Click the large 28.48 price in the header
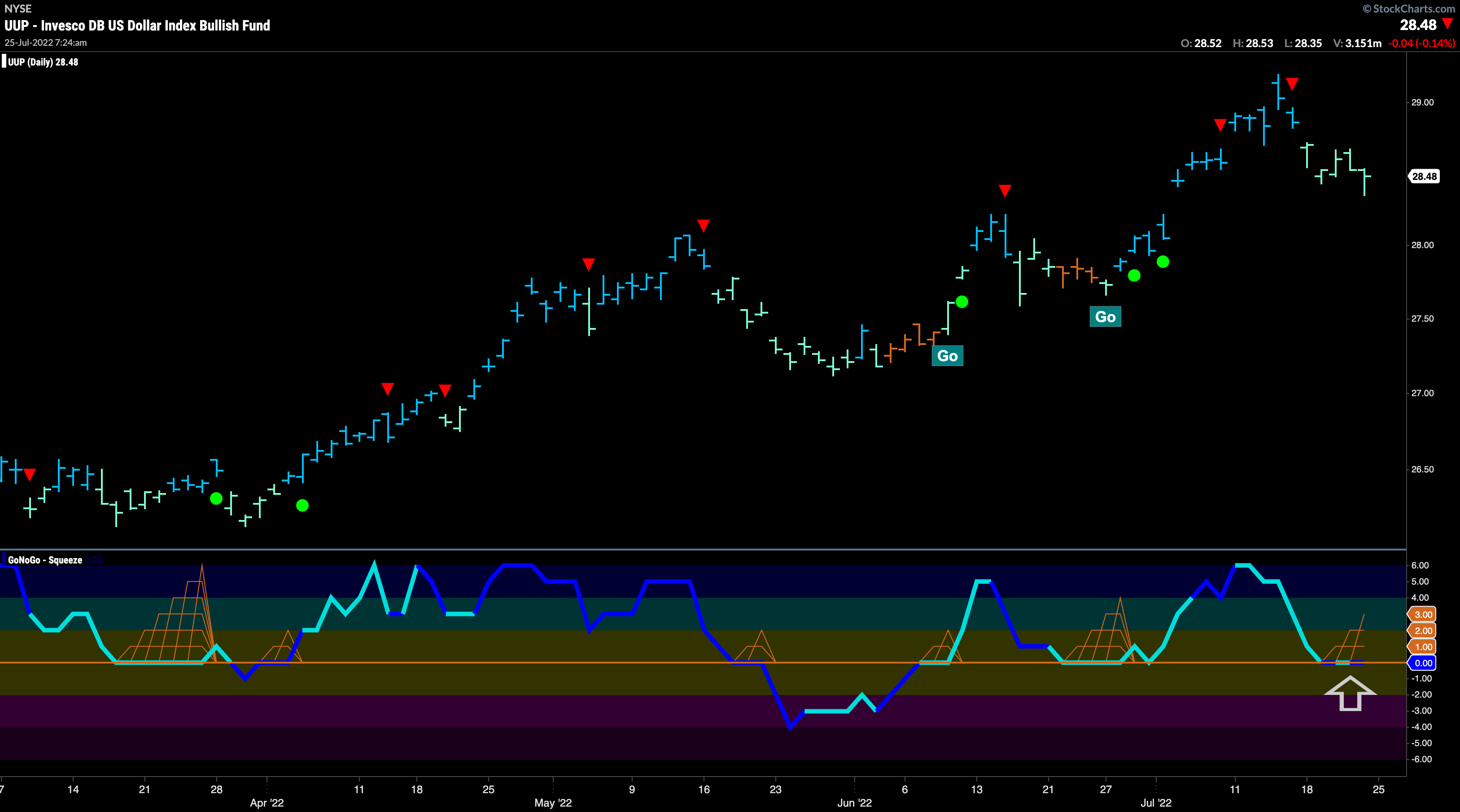1460x812 pixels. (1417, 25)
